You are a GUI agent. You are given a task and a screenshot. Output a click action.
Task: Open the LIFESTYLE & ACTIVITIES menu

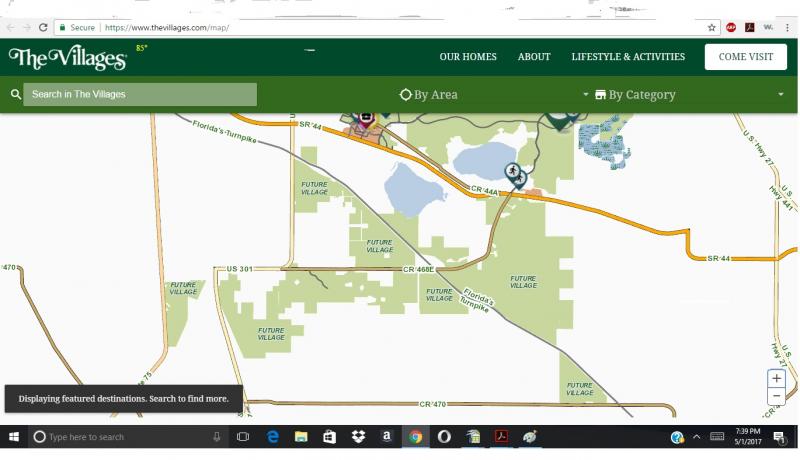tap(628, 57)
